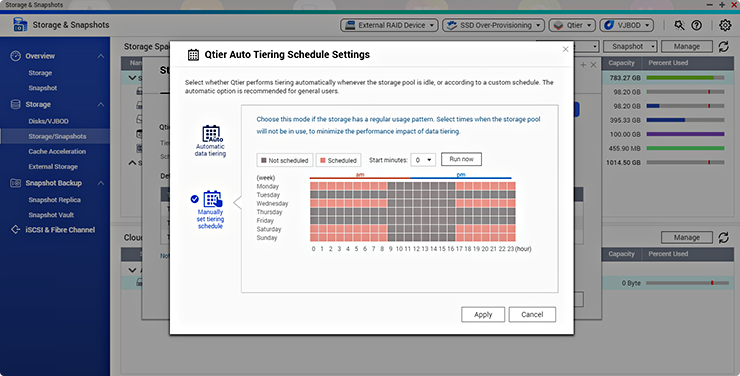
Task: Close the Qtier schedule settings dialog
Action: point(565,49)
